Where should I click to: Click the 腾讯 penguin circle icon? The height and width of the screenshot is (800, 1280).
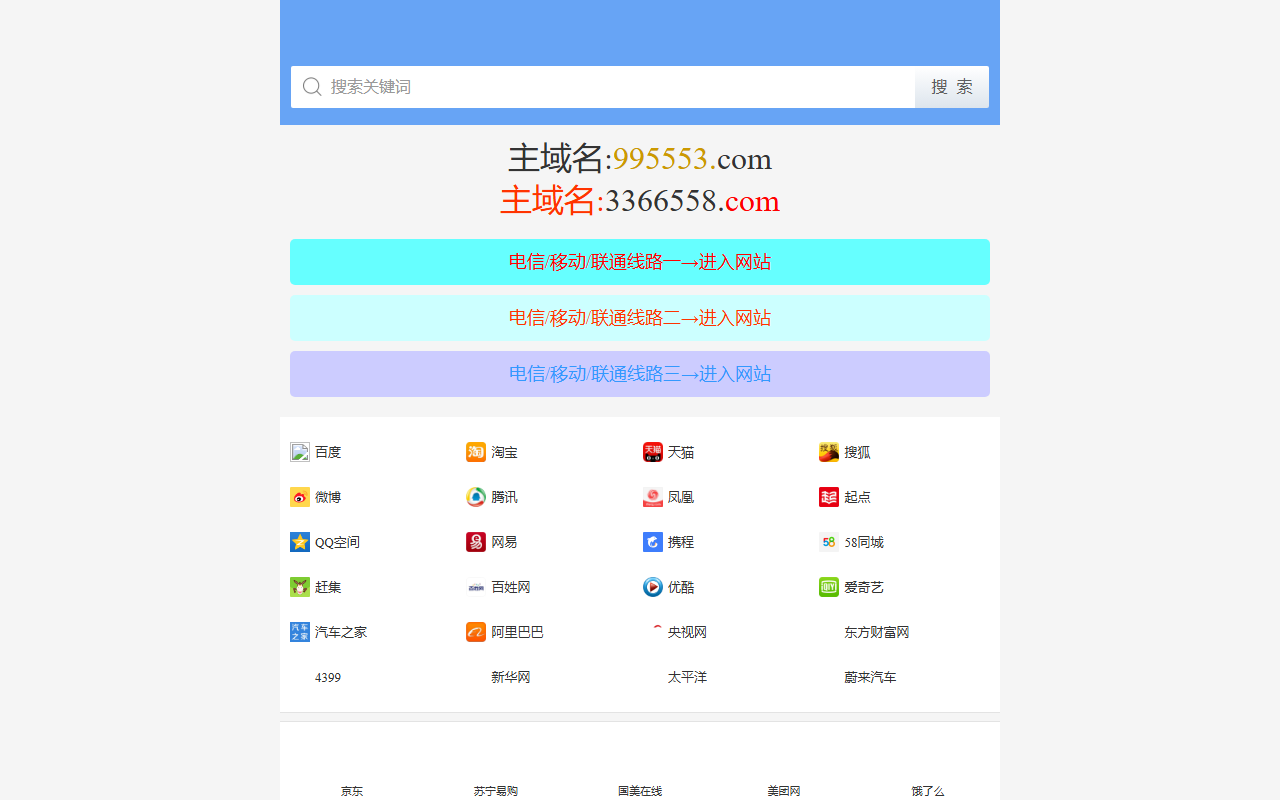(476, 497)
